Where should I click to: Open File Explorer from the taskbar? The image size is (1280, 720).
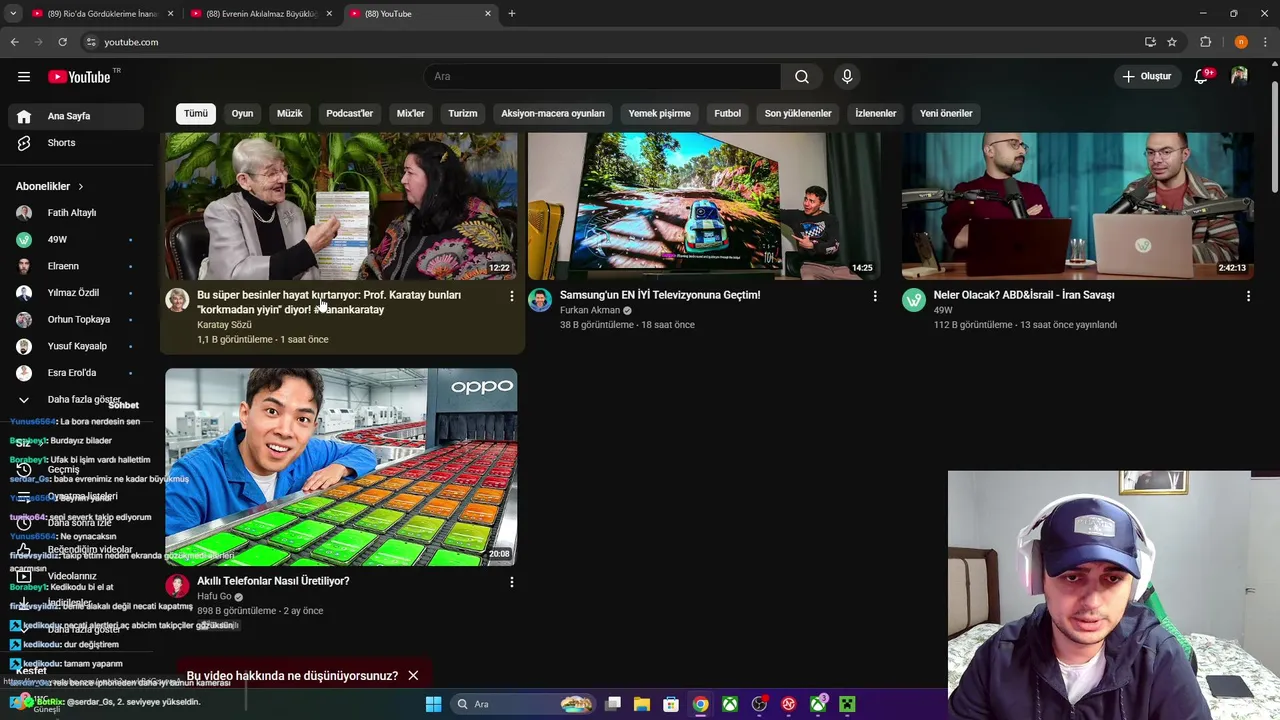coord(642,704)
